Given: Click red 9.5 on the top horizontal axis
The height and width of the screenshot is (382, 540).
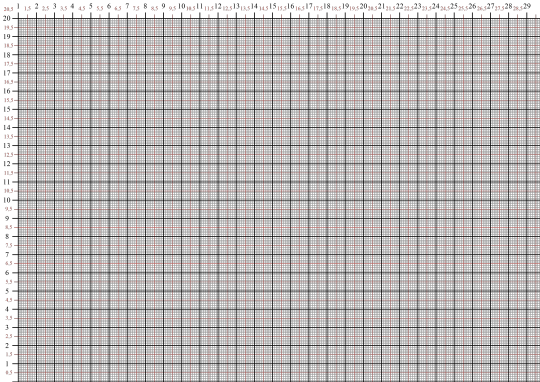Looking at the screenshot, I should [x=173, y=9].
